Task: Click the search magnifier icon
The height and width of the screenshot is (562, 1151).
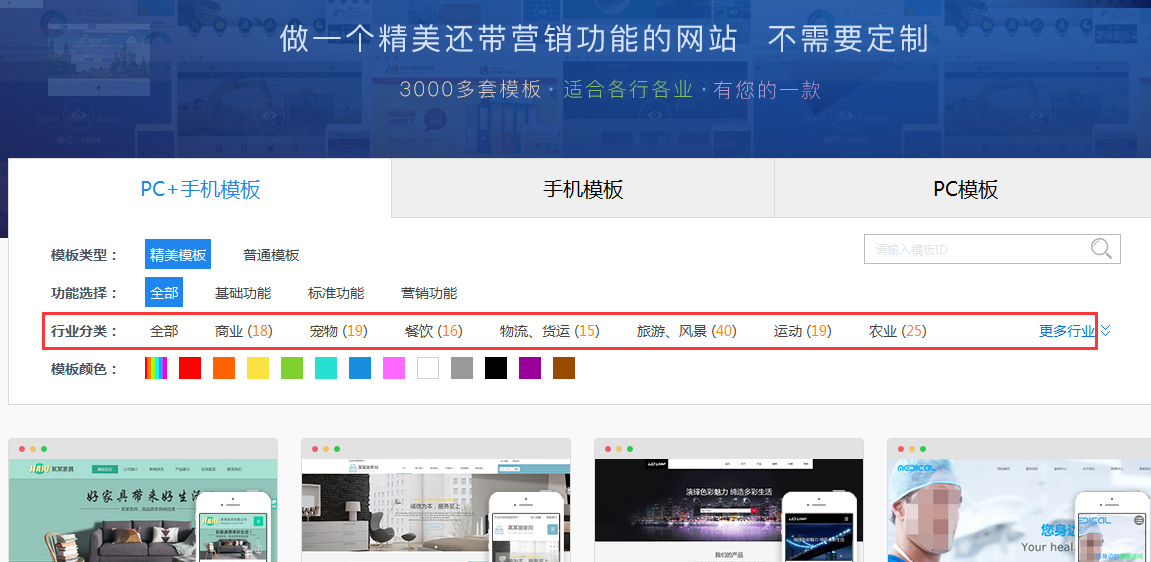Action: click(1101, 249)
